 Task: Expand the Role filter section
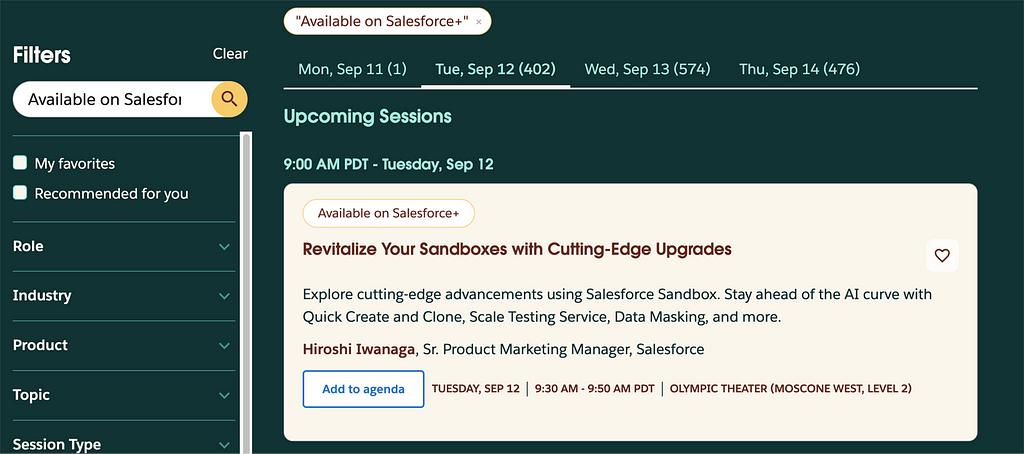pyautogui.click(x=223, y=247)
